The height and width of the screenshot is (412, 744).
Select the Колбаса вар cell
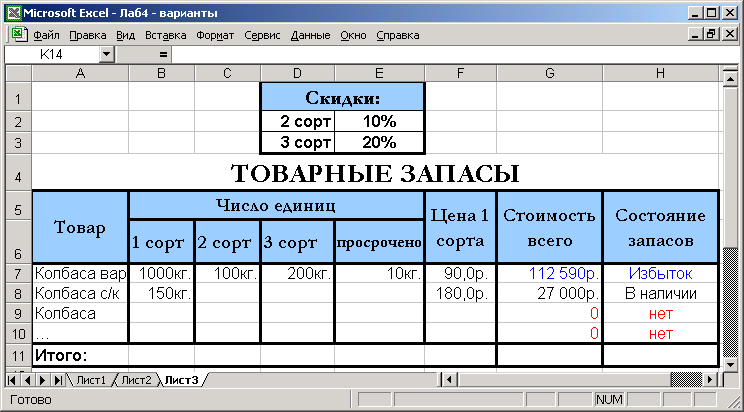click(80, 274)
